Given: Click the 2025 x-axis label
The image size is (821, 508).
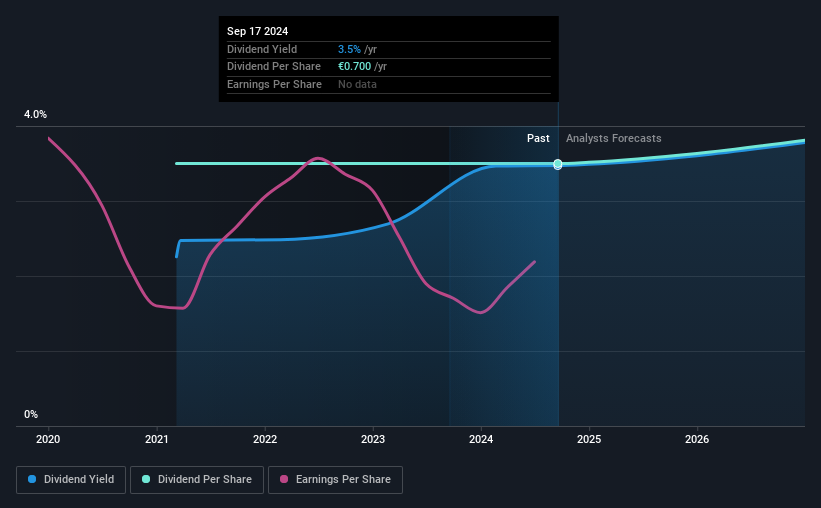Looking at the screenshot, I should (x=589, y=439).
